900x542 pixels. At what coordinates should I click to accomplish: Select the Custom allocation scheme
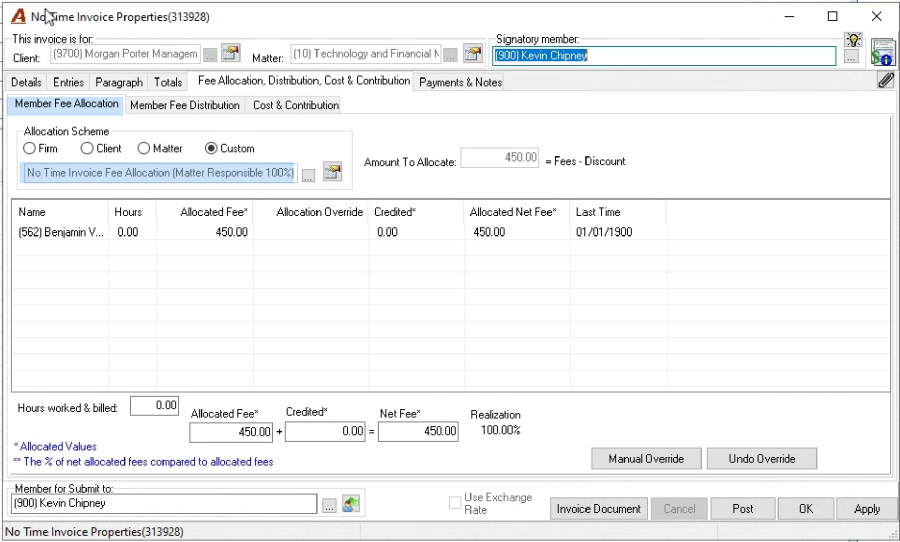[x=211, y=148]
